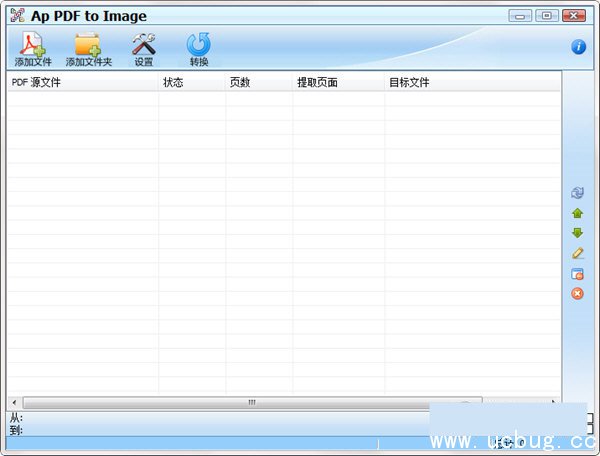Click the pencil edit sidebar icon

[x=577, y=253]
